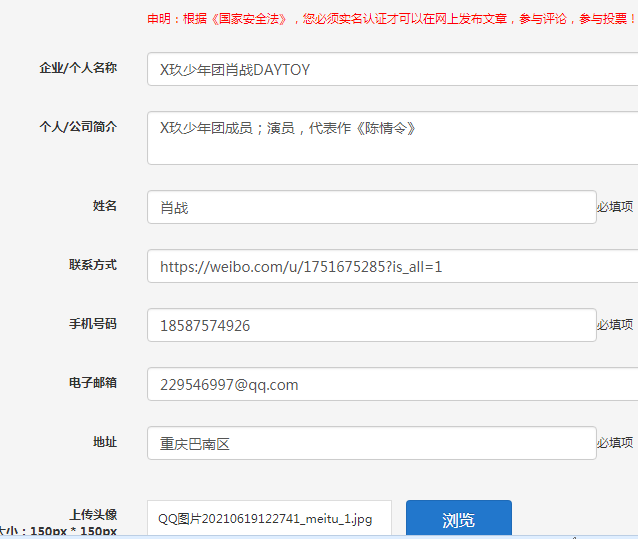
Task: Click the 地址 label
Action: 105,442
